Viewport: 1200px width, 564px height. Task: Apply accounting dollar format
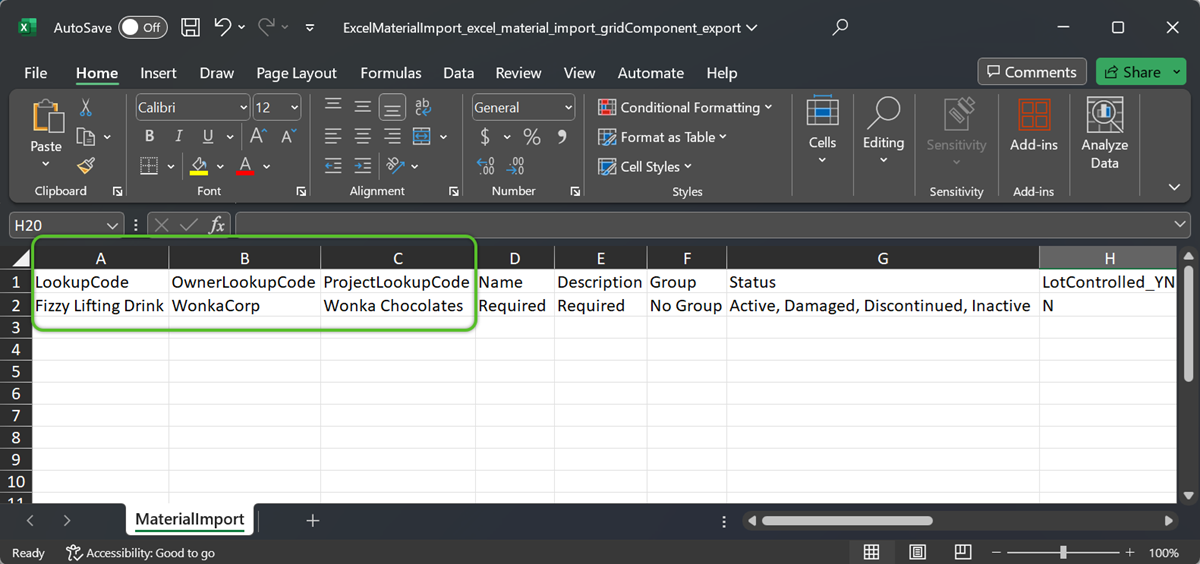[485, 137]
